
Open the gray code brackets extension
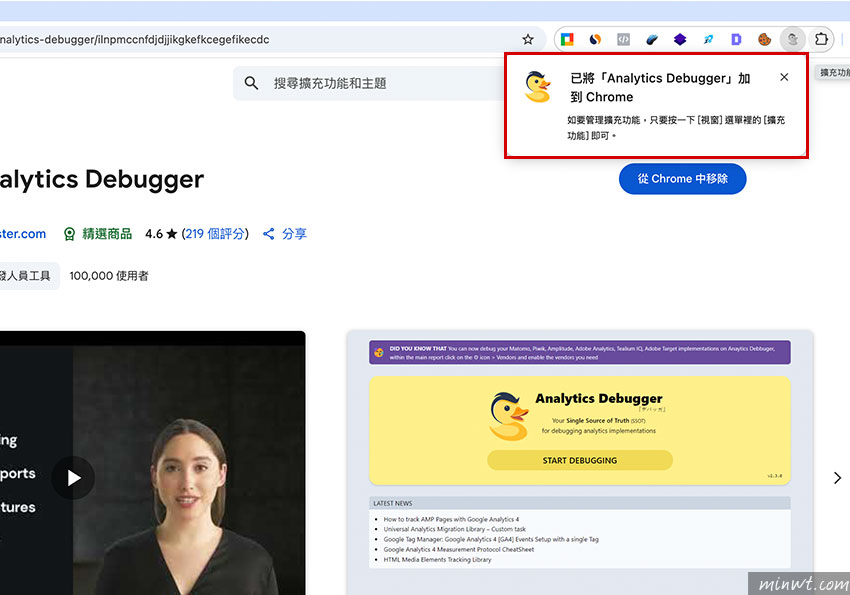[623, 40]
